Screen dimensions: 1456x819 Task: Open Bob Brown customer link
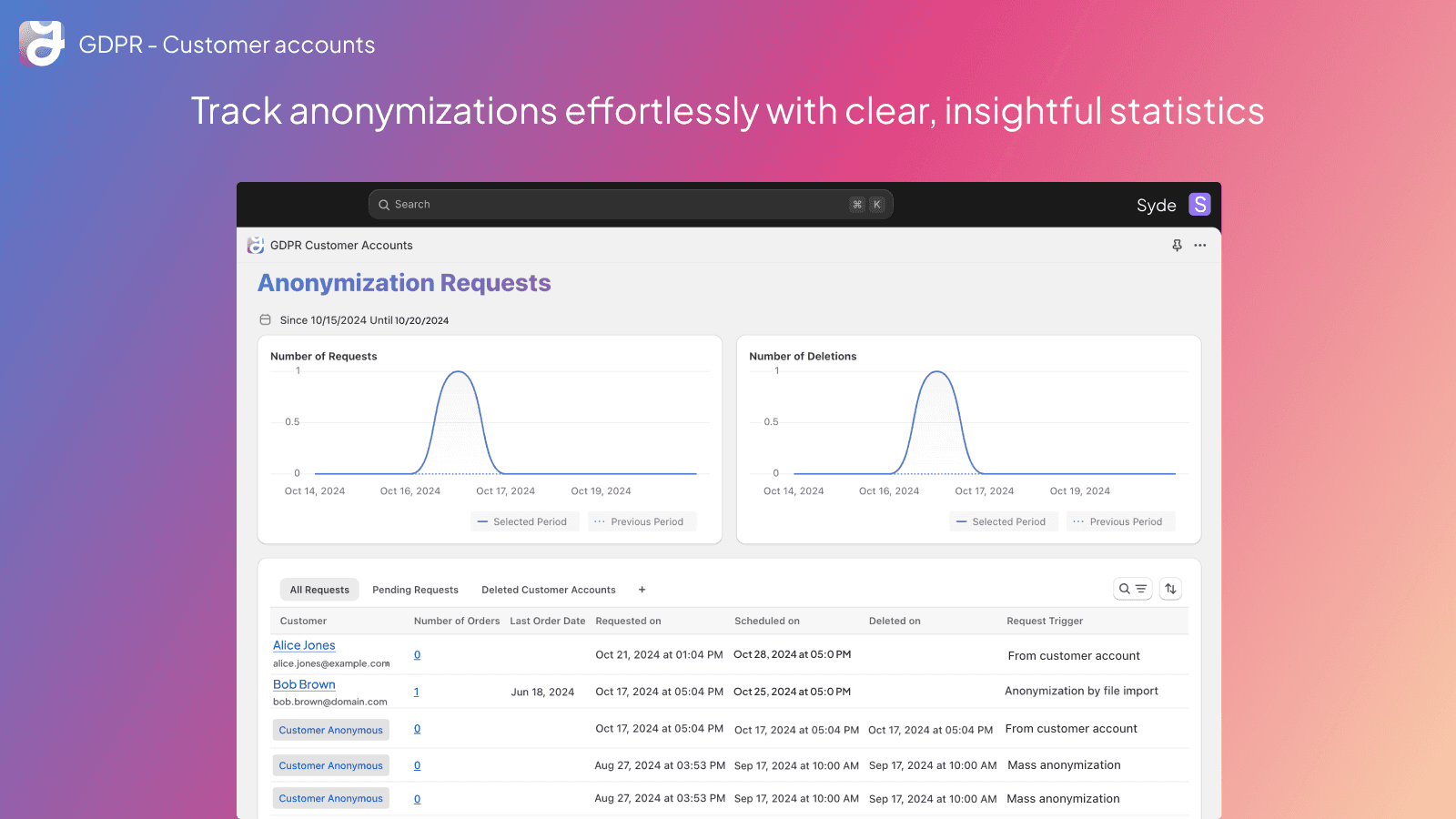click(304, 684)
